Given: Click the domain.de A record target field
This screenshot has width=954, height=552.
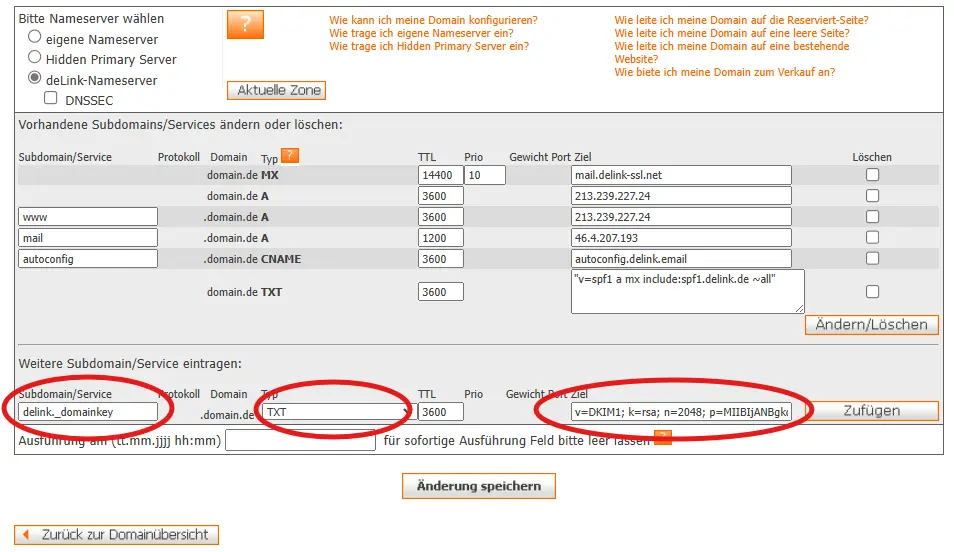Looking at the screenshot, I should pos(681,196).
